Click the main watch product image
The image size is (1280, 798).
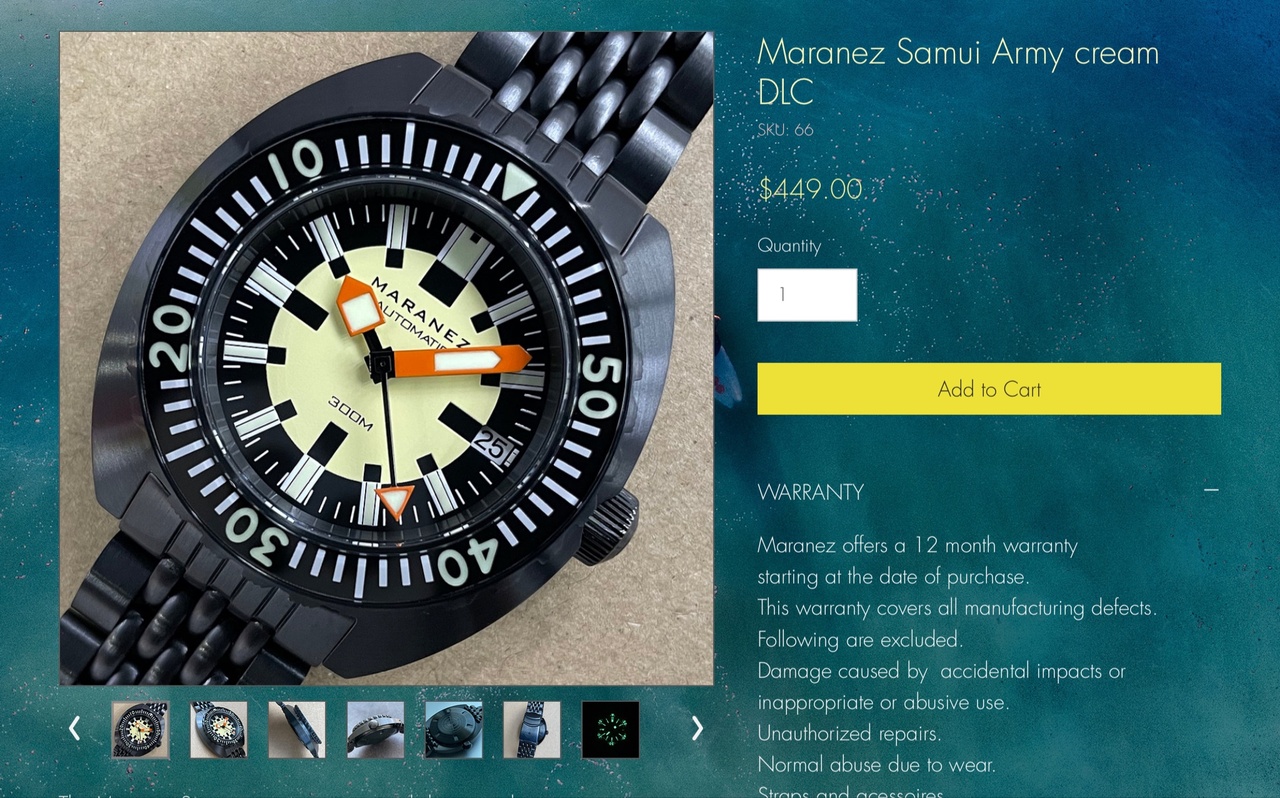click(387, 359)
